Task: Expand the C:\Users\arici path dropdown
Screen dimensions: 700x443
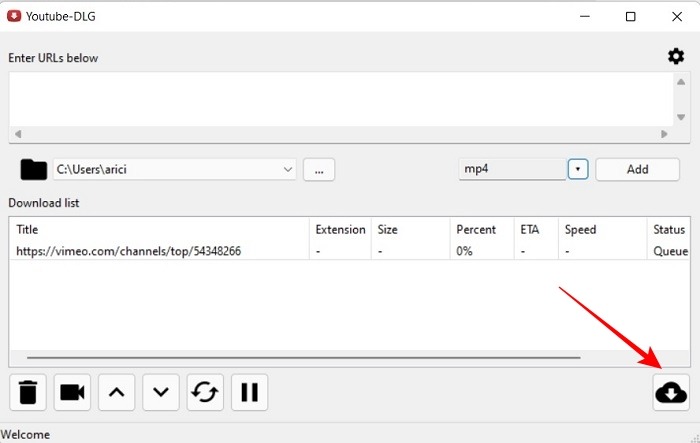Action: (288, 169)
